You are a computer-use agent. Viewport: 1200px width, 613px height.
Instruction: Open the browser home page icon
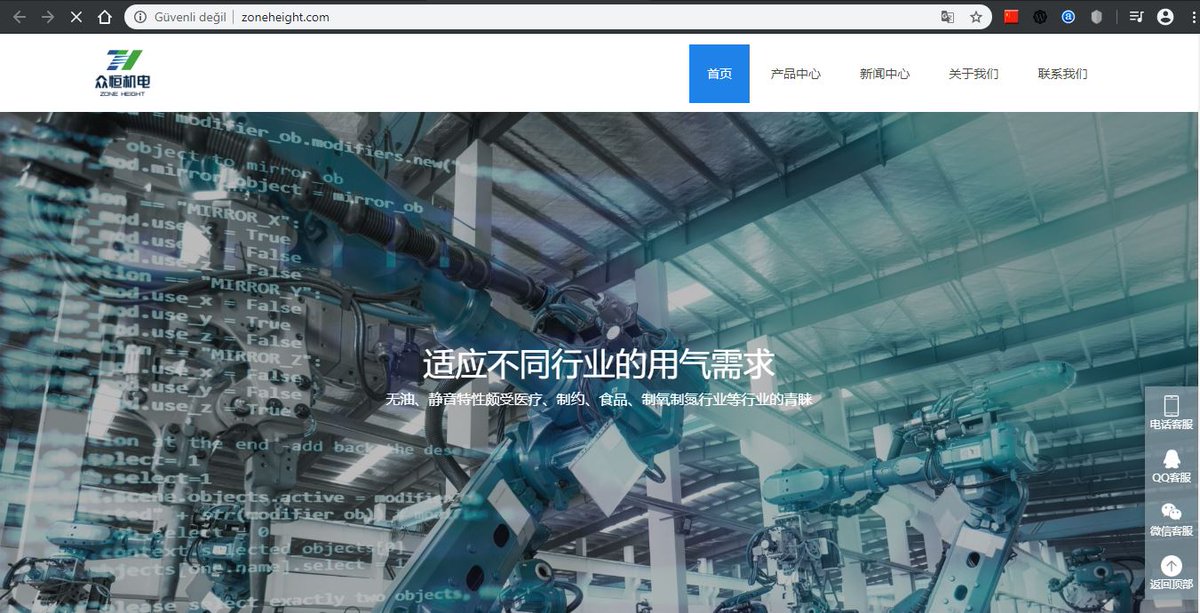click(x=105, y=17)
